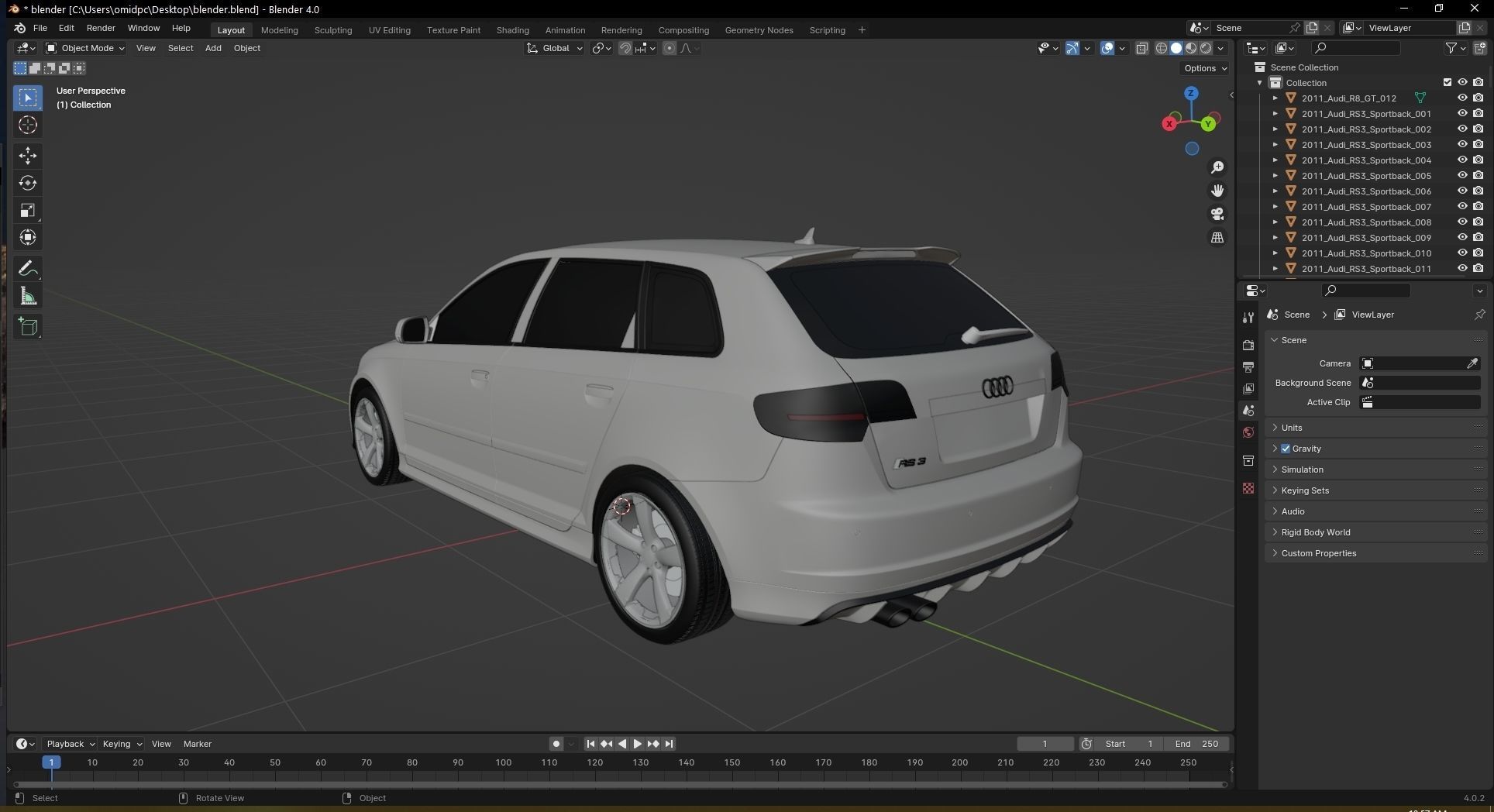Click the pan hand icon in viewport
1494x812 pixels.
(1217, 191)
